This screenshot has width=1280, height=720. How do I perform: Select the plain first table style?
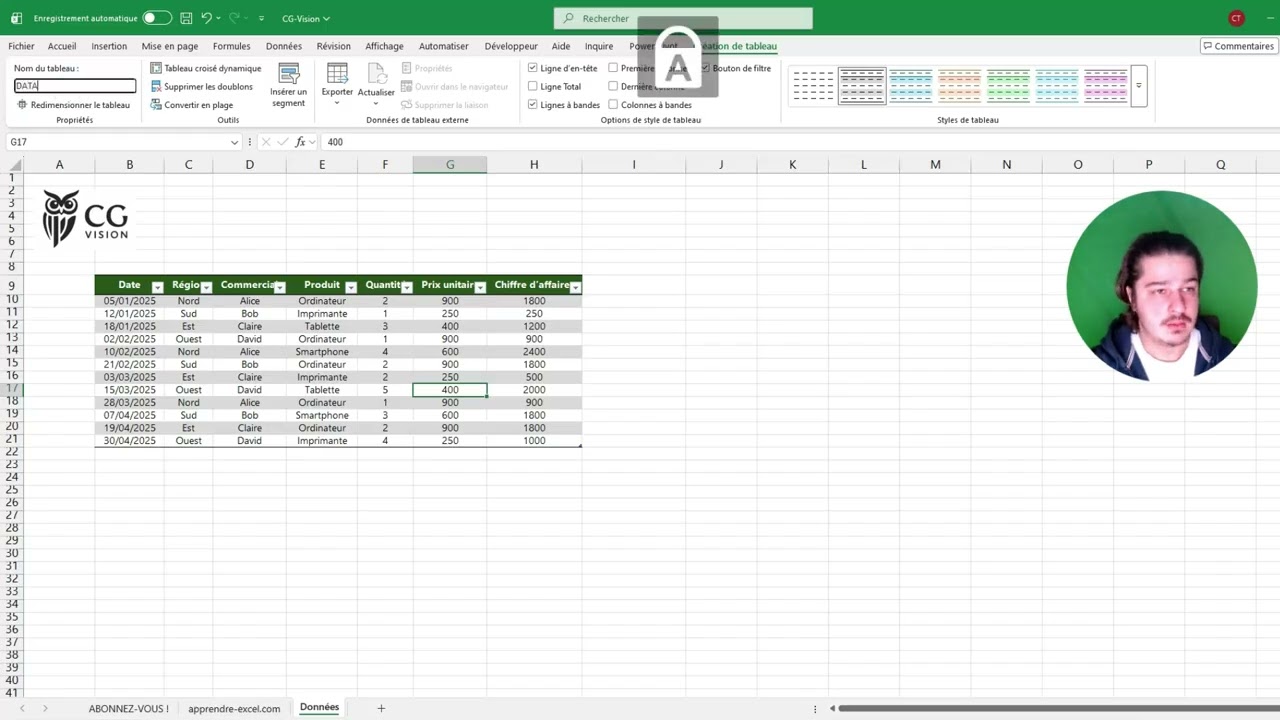[813, 86]
